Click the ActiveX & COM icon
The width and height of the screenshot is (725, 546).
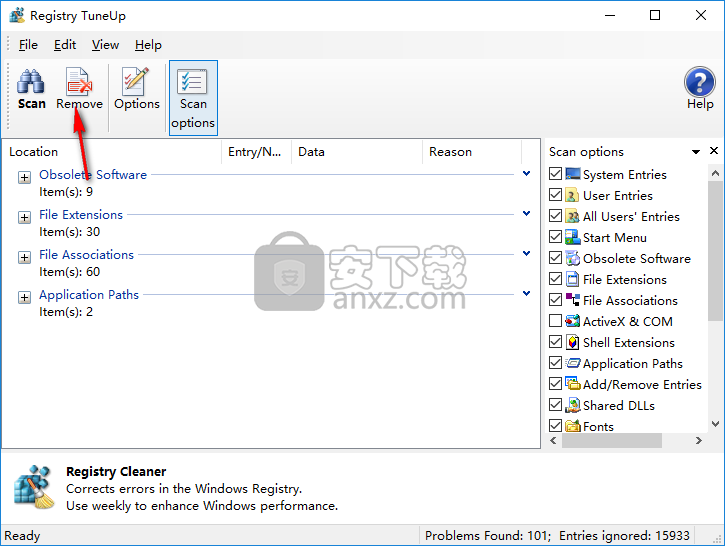coord(572,321)
